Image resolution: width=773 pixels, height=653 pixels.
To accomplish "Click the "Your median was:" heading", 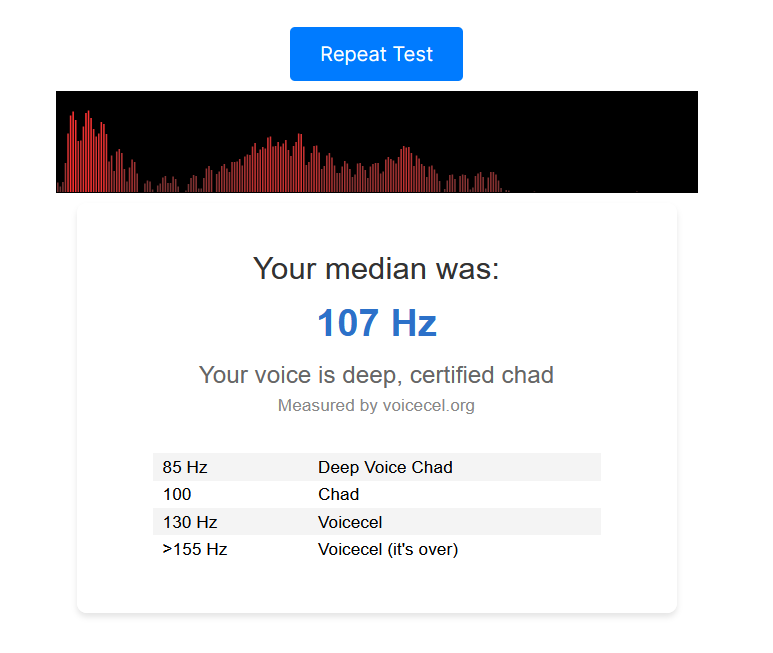I will tap(376, 269).
